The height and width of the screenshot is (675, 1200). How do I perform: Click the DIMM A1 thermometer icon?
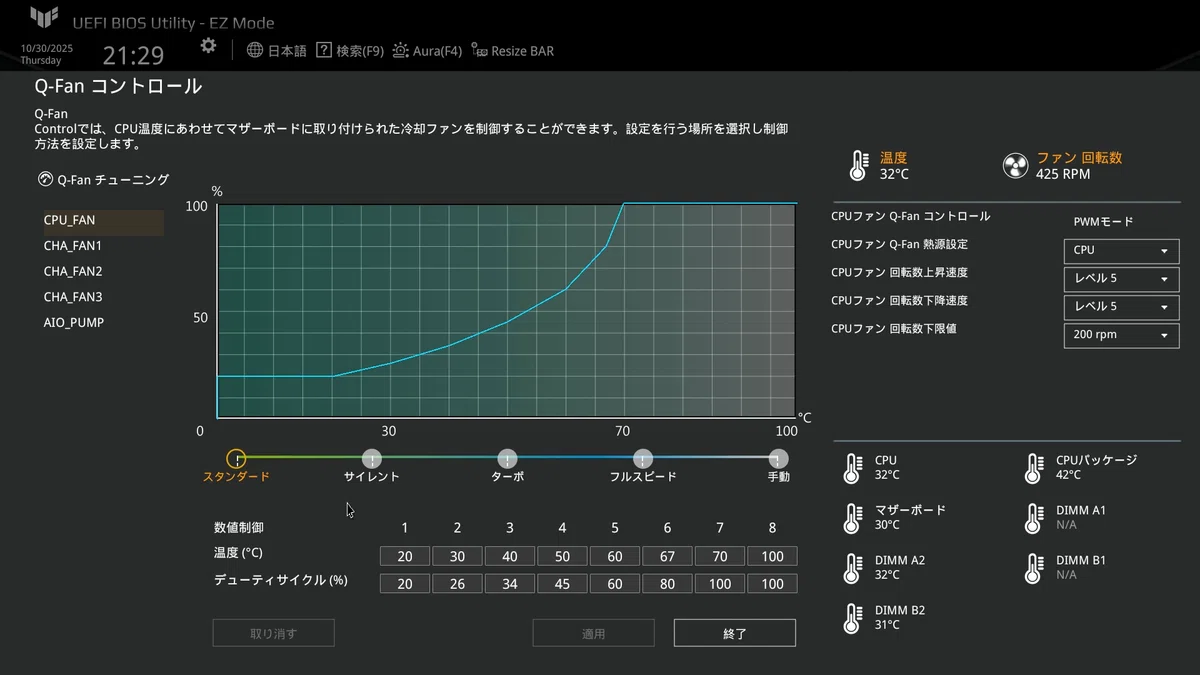(x=1033, y=518)
